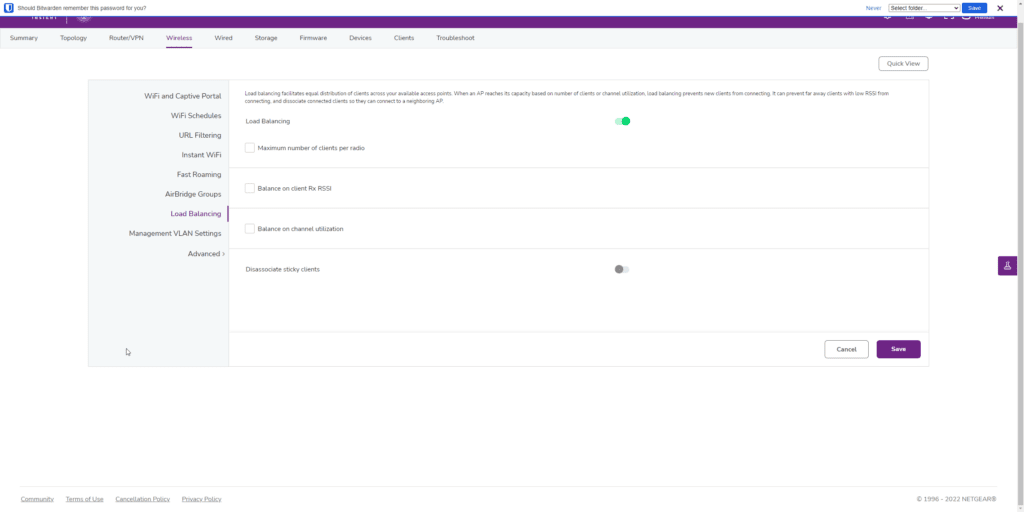Enable Balance on channel utilization checkbox
Screen dimensions: 1024x512
250,229
